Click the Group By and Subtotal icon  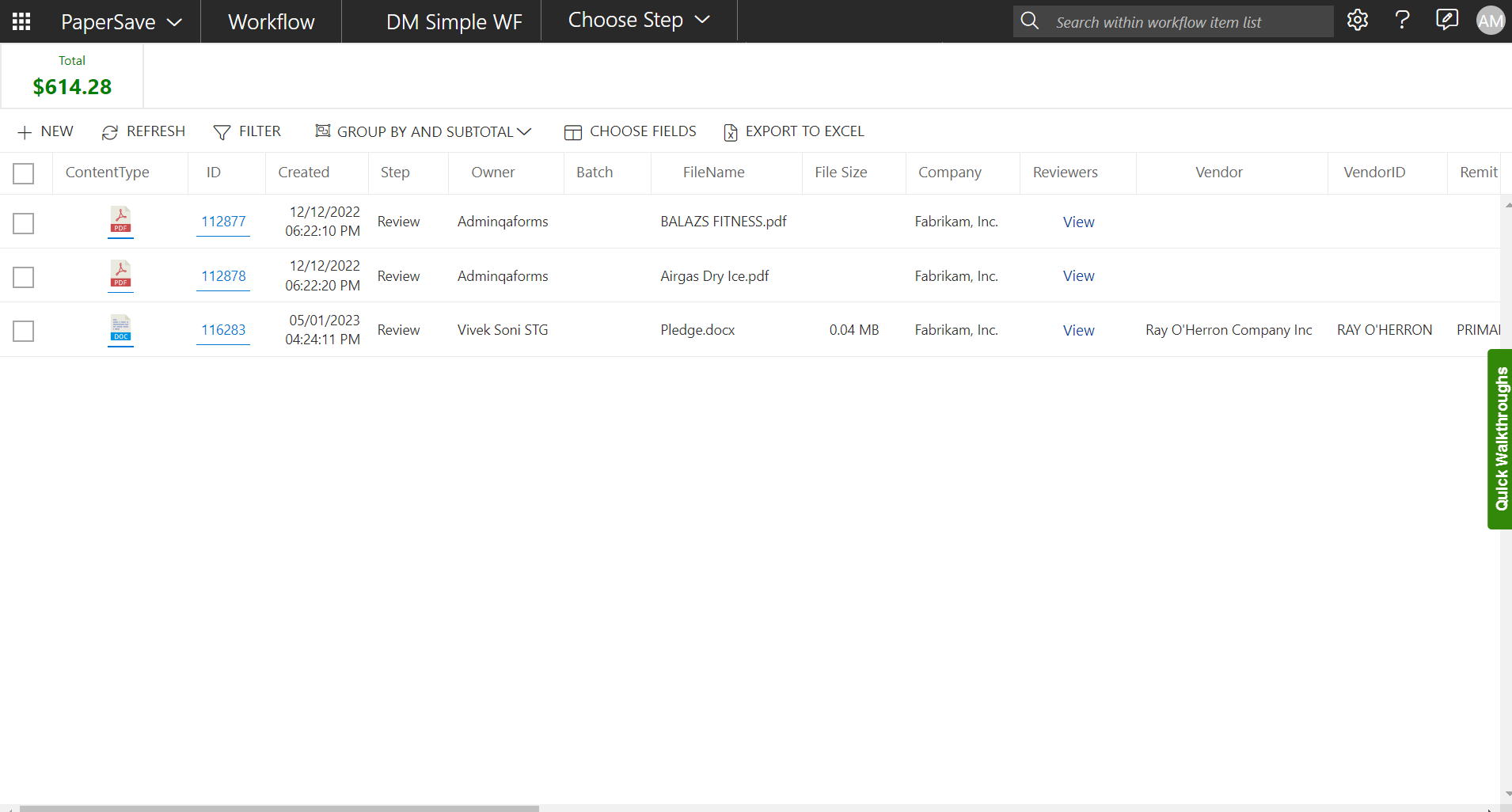pos(322,131)
